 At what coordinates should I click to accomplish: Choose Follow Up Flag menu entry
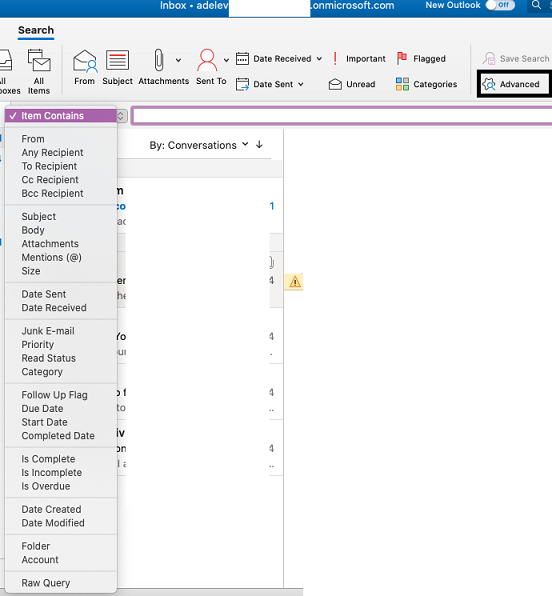coord(61,395)
